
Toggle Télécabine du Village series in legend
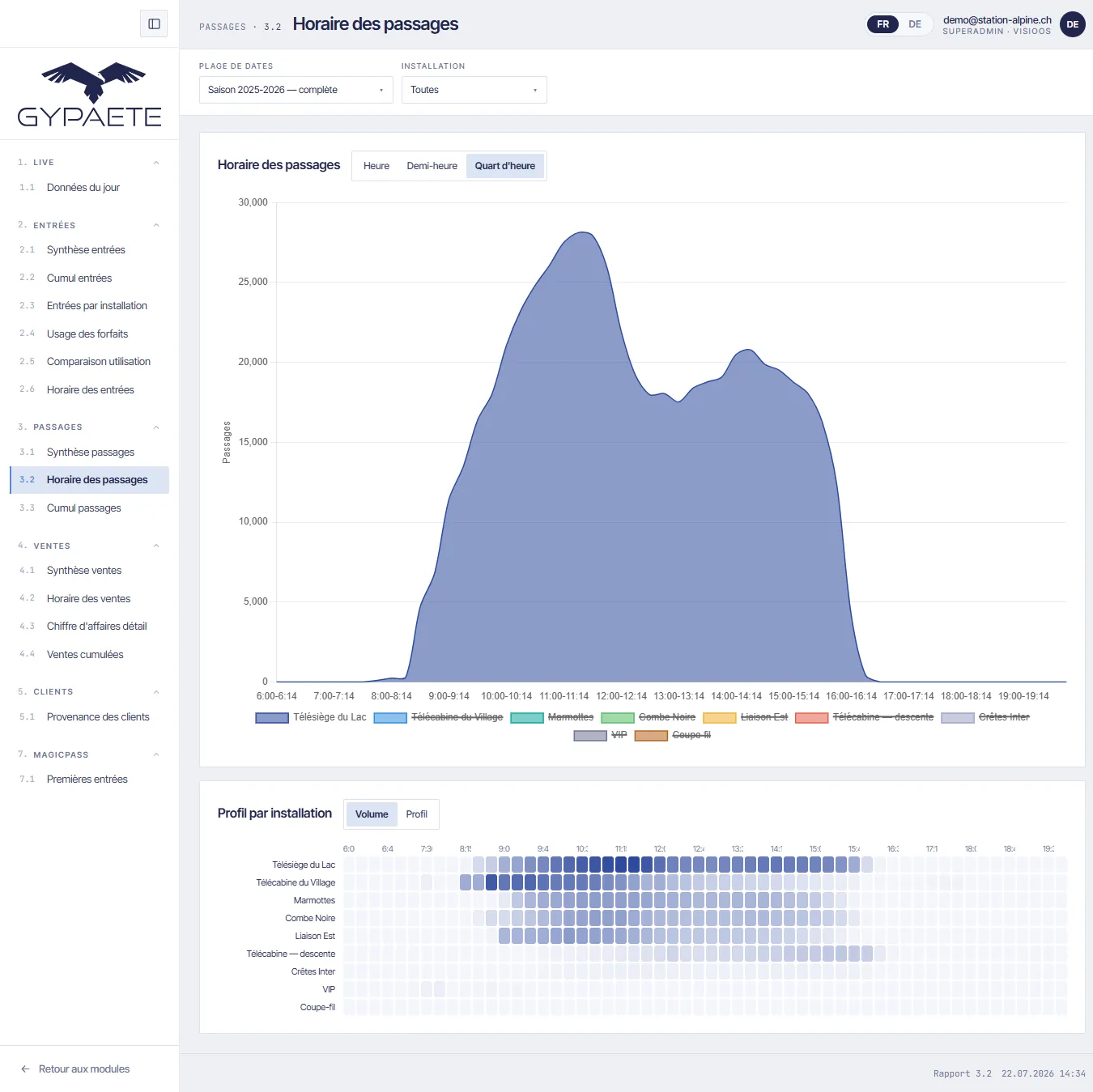[x=438, y=717]
